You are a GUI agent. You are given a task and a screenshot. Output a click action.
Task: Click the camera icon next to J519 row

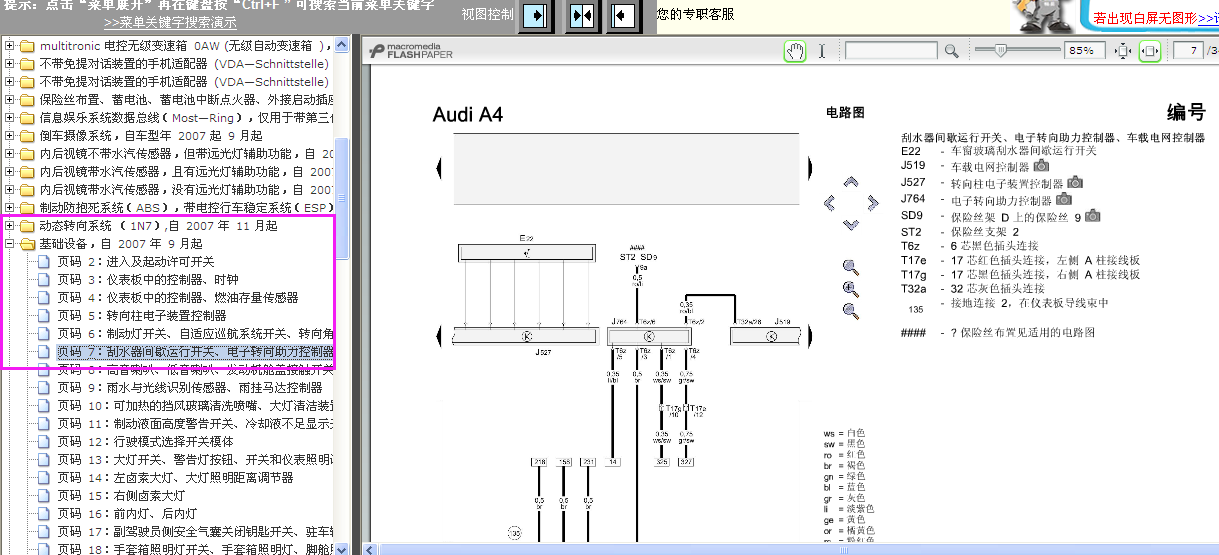[1041, 166]
